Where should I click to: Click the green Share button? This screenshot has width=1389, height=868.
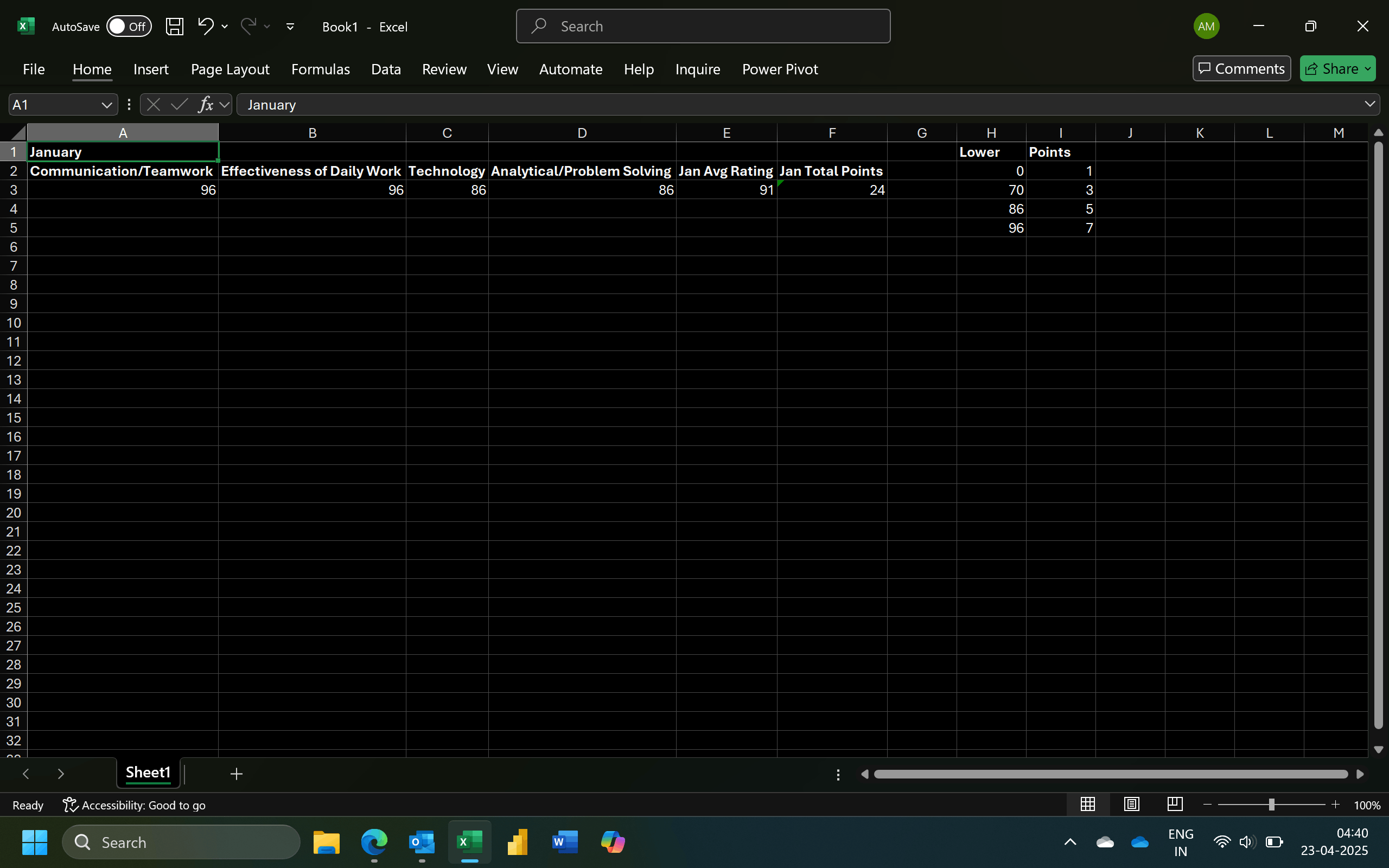pyautogui.click(x=1333, y=69)
